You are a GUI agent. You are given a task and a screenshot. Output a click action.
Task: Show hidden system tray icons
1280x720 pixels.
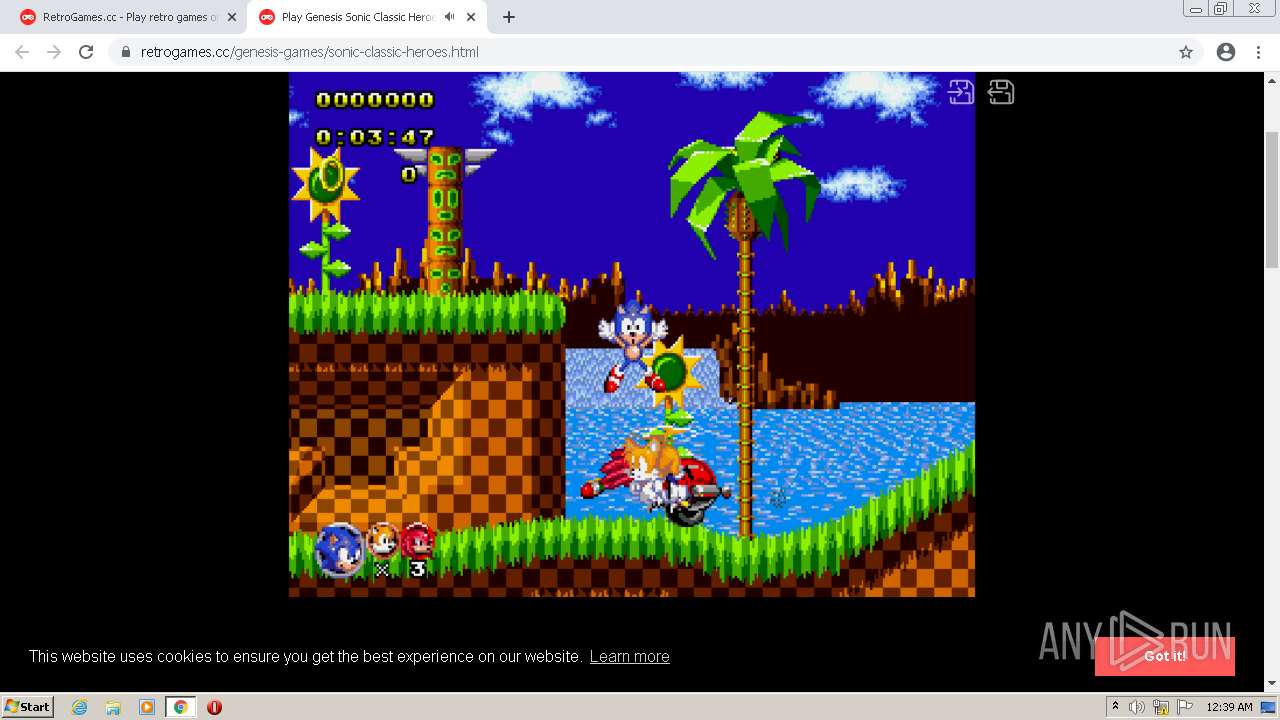click(x=1115, y=707)
